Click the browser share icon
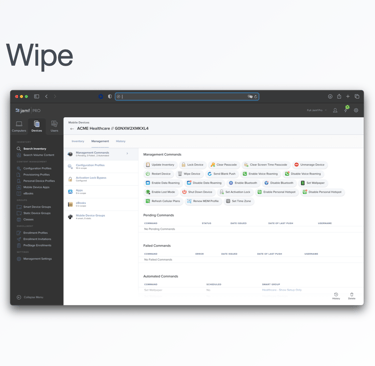Screen dimensions: 375x366 point(339,97)
